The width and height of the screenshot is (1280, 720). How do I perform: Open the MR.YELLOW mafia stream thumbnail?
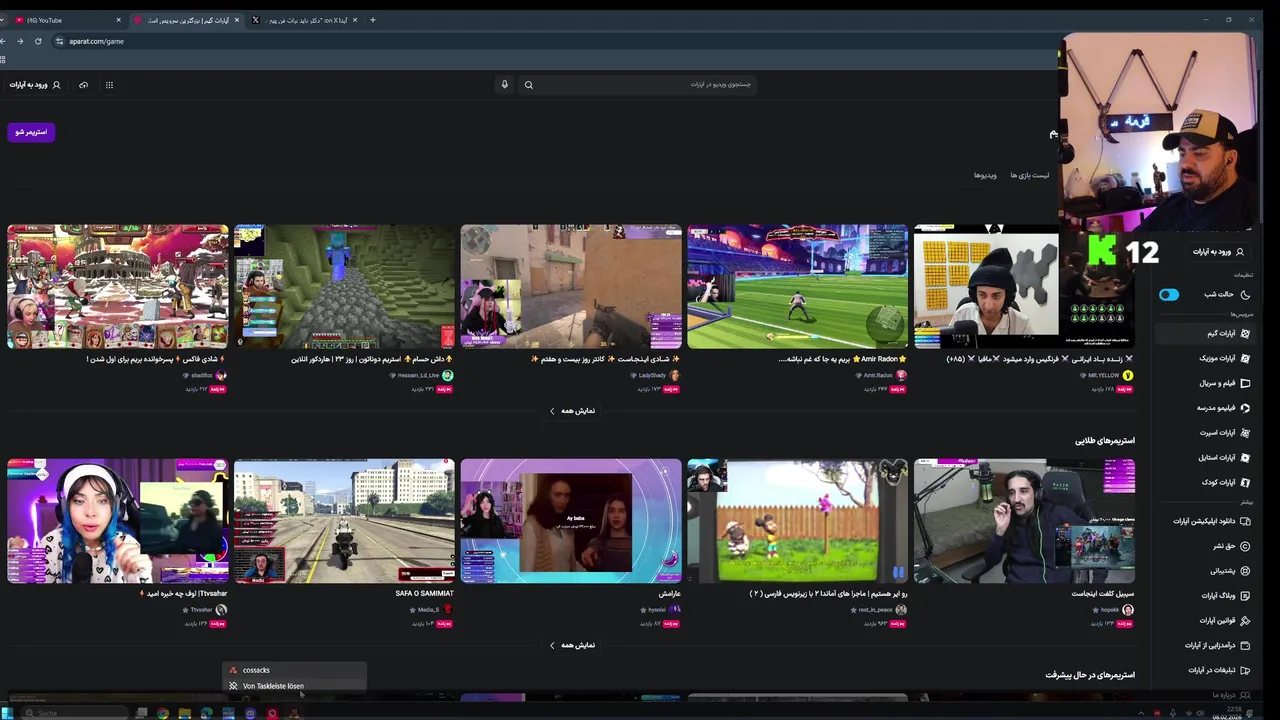tap(1024, 287)
